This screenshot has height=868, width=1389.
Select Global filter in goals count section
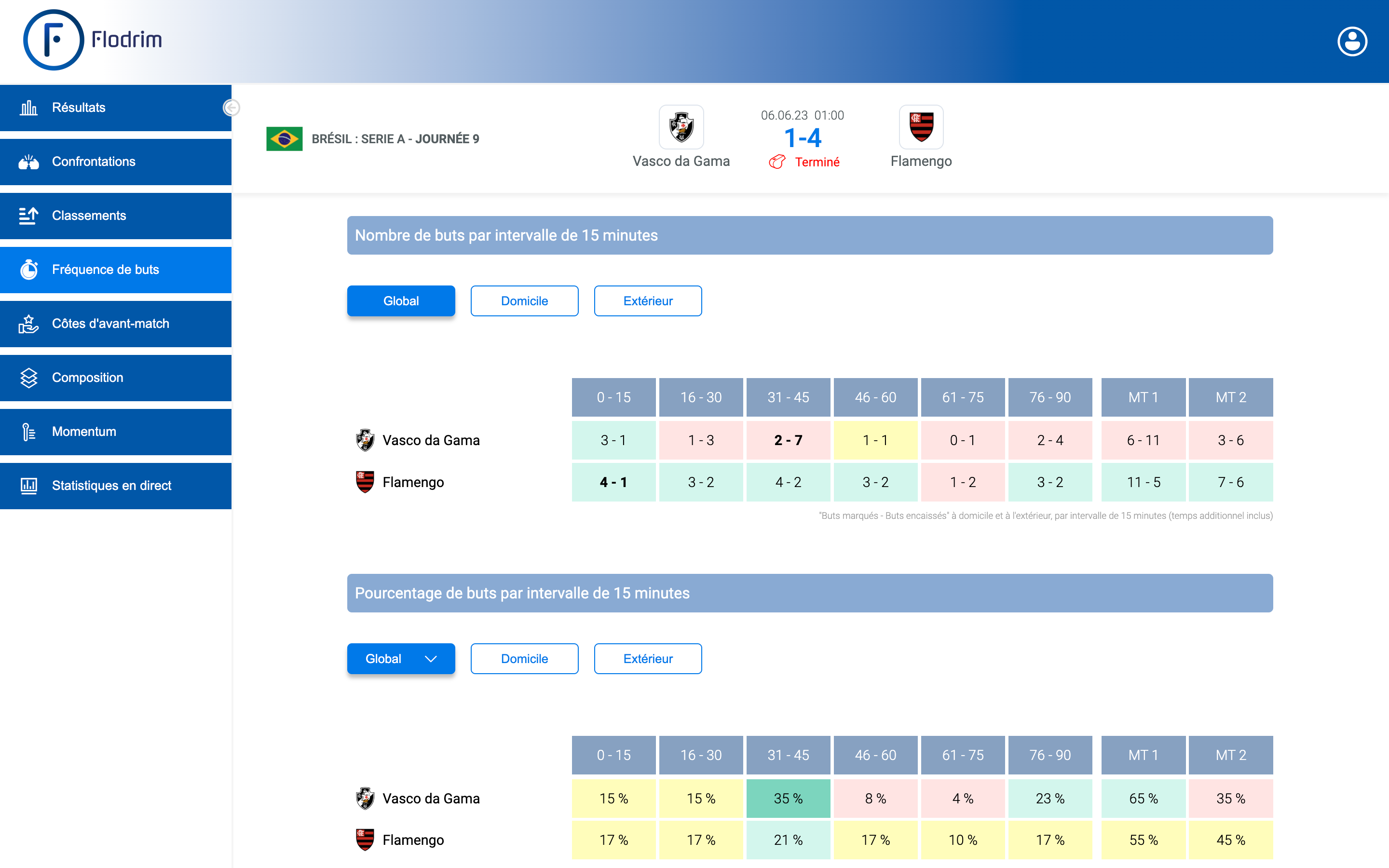[x=401, y=301]
